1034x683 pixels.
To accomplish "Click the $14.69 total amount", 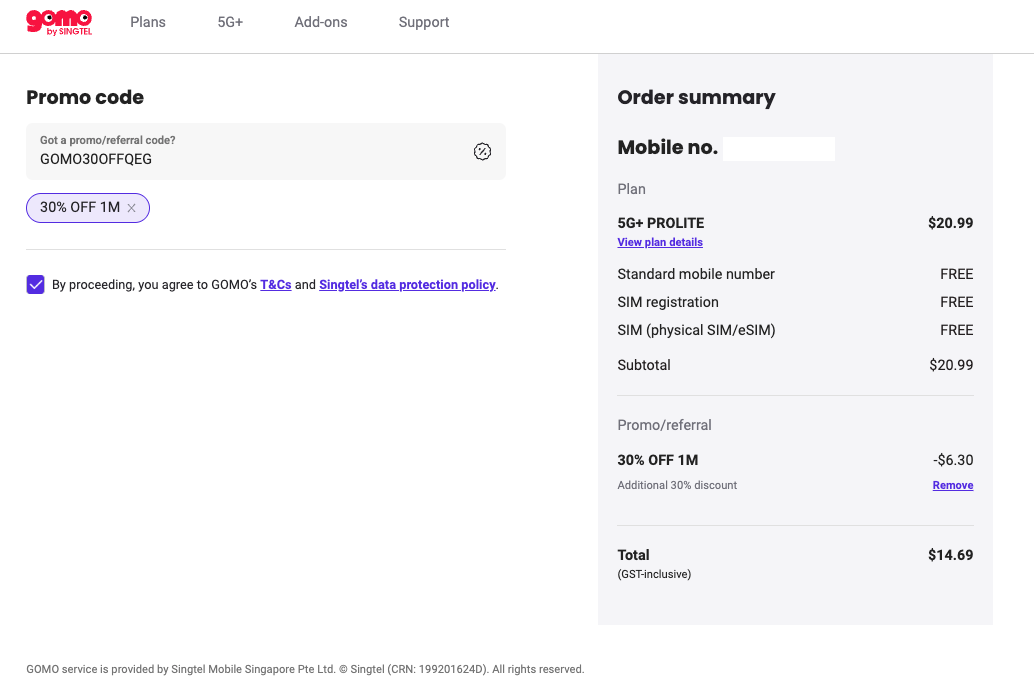I will pos(950,555).
